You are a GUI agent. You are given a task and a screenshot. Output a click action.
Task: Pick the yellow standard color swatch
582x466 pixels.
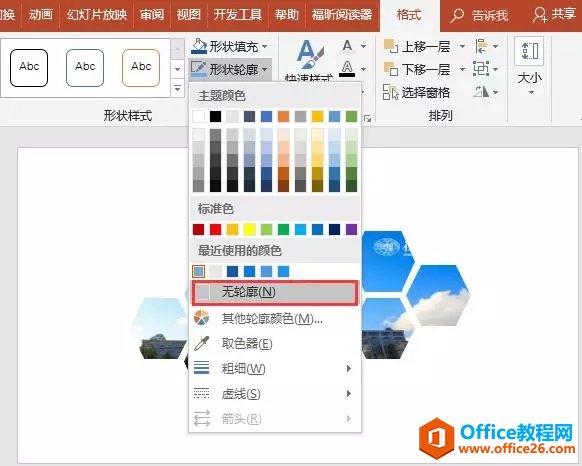[x=249, y=229]
